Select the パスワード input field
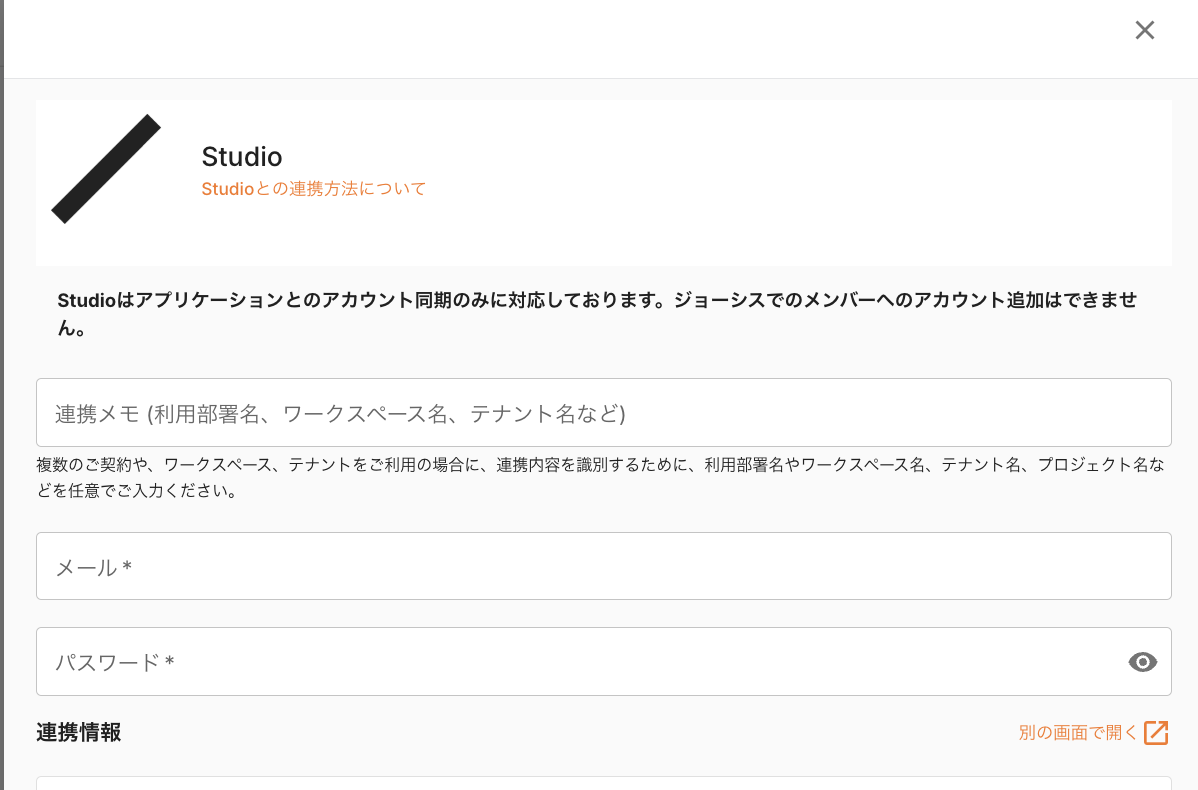 580,662
